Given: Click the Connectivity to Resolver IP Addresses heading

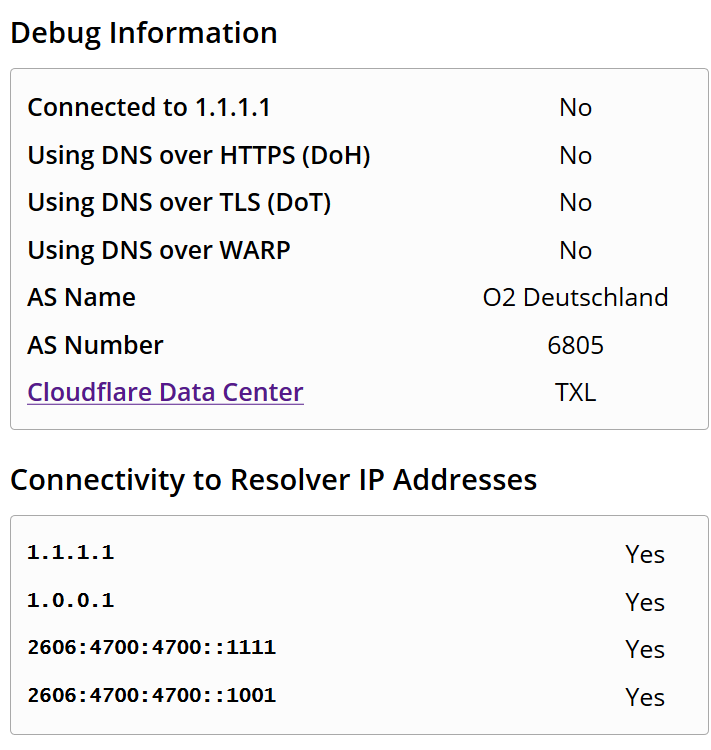Looking at the screenshot, I should [273, 480].
